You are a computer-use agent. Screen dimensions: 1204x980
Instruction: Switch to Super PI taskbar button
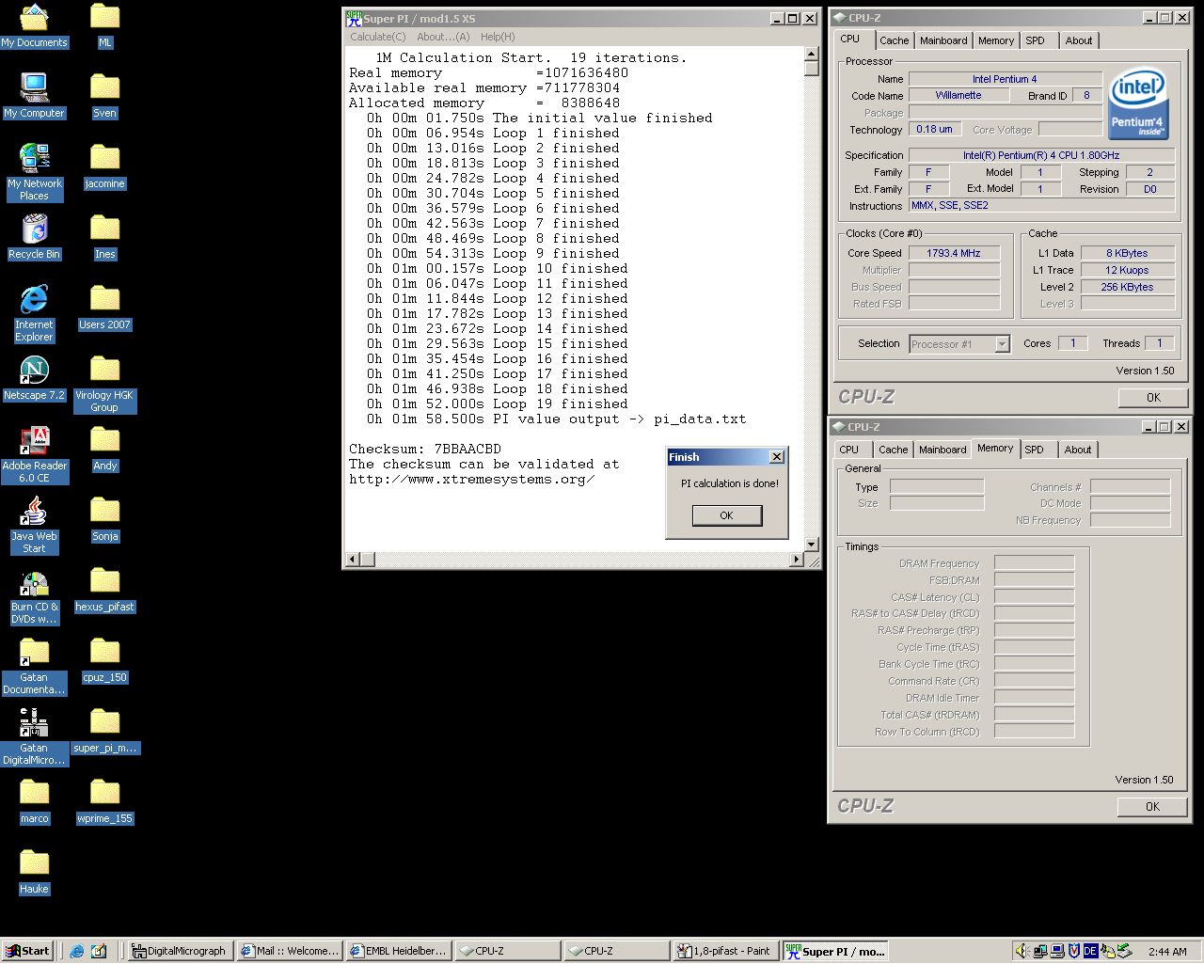pos(835,951)
